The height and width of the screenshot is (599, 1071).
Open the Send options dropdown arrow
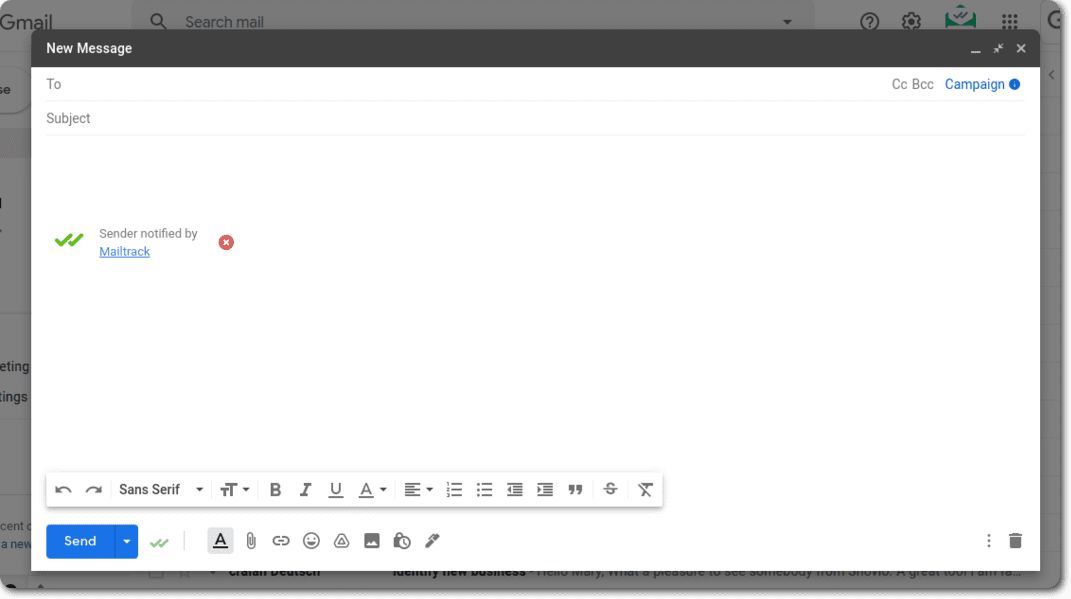(x=126, y=541)
